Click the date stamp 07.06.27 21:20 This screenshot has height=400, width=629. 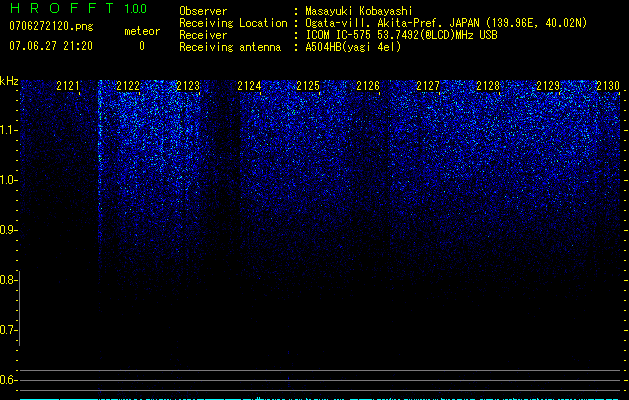51,46
